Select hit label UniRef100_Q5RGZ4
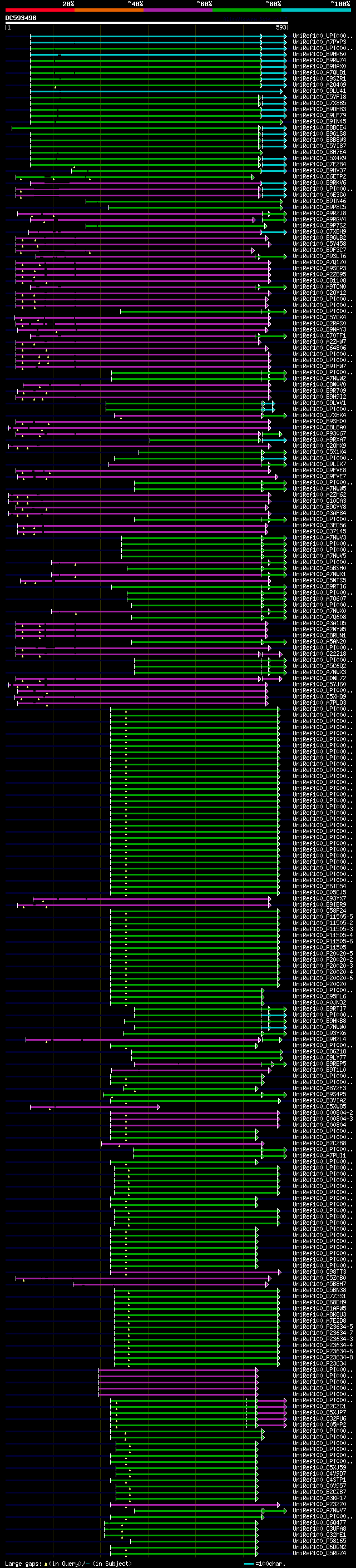356x1568 pixels. click(x=319, y=1553)
